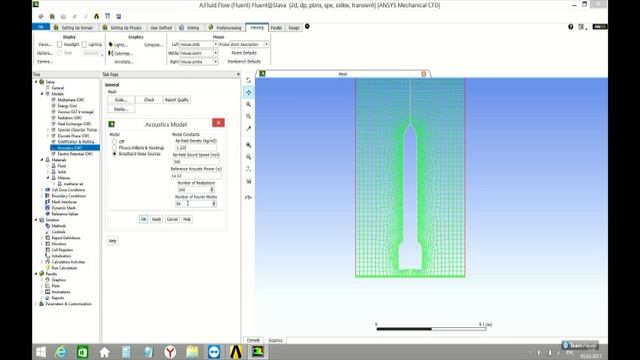Confirm Acoustics Model with OK
The width and height of the screenshot is (640, 360).
click(x=144, y=219)
